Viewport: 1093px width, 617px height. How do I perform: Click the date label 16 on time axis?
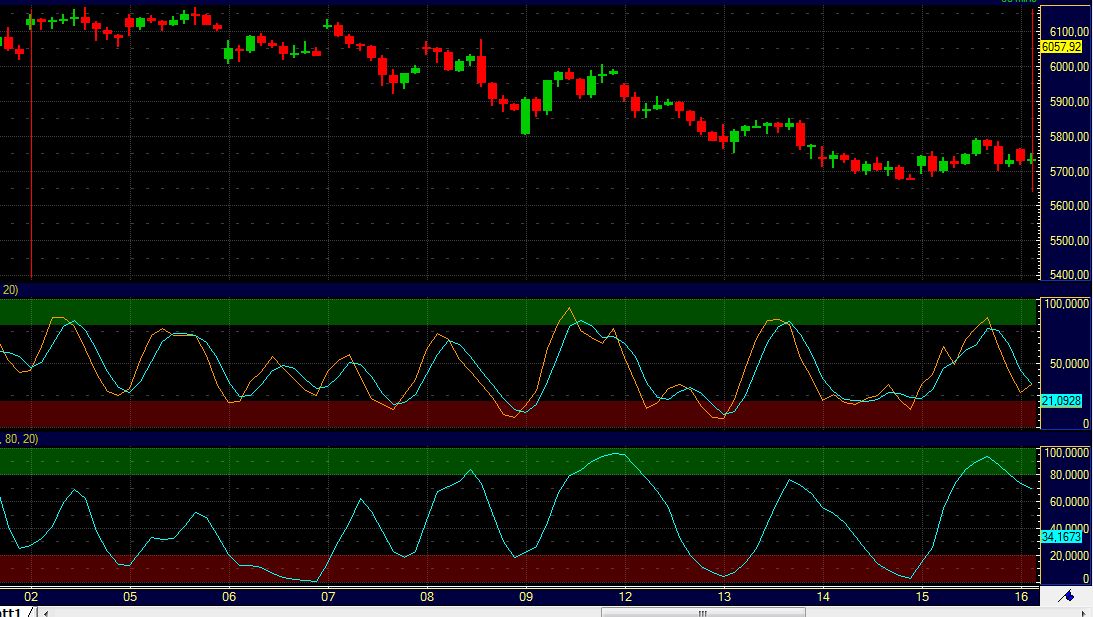pyautogui.click(x=1021, y=597)
